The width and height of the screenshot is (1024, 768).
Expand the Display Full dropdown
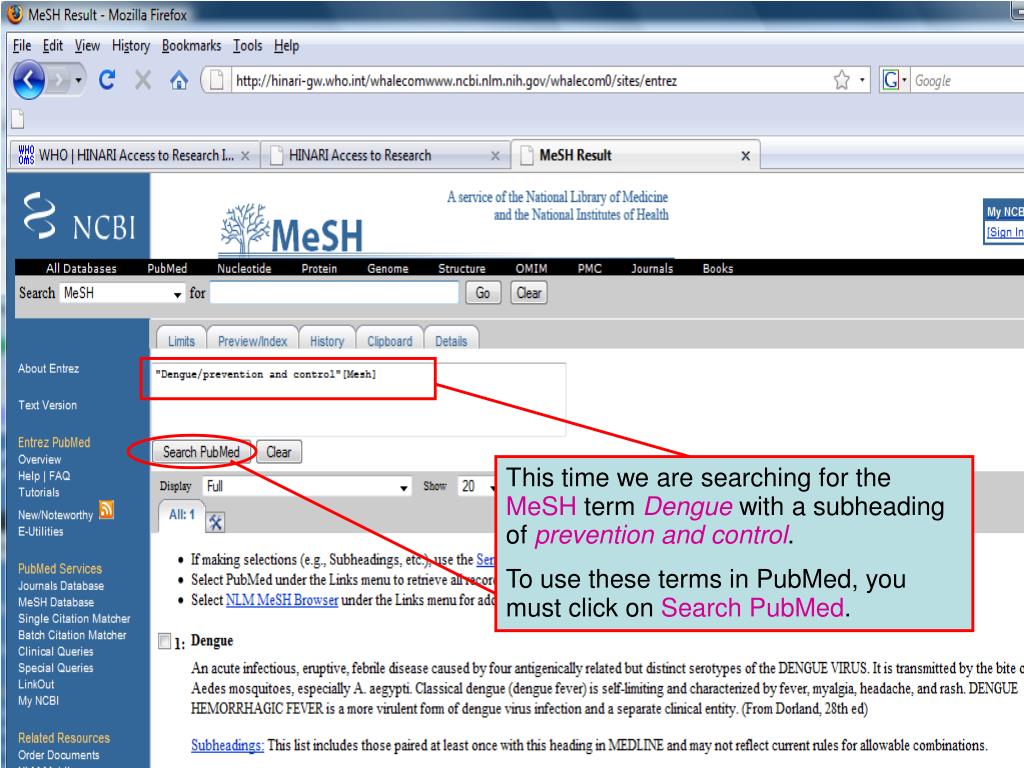click(307, 487)
